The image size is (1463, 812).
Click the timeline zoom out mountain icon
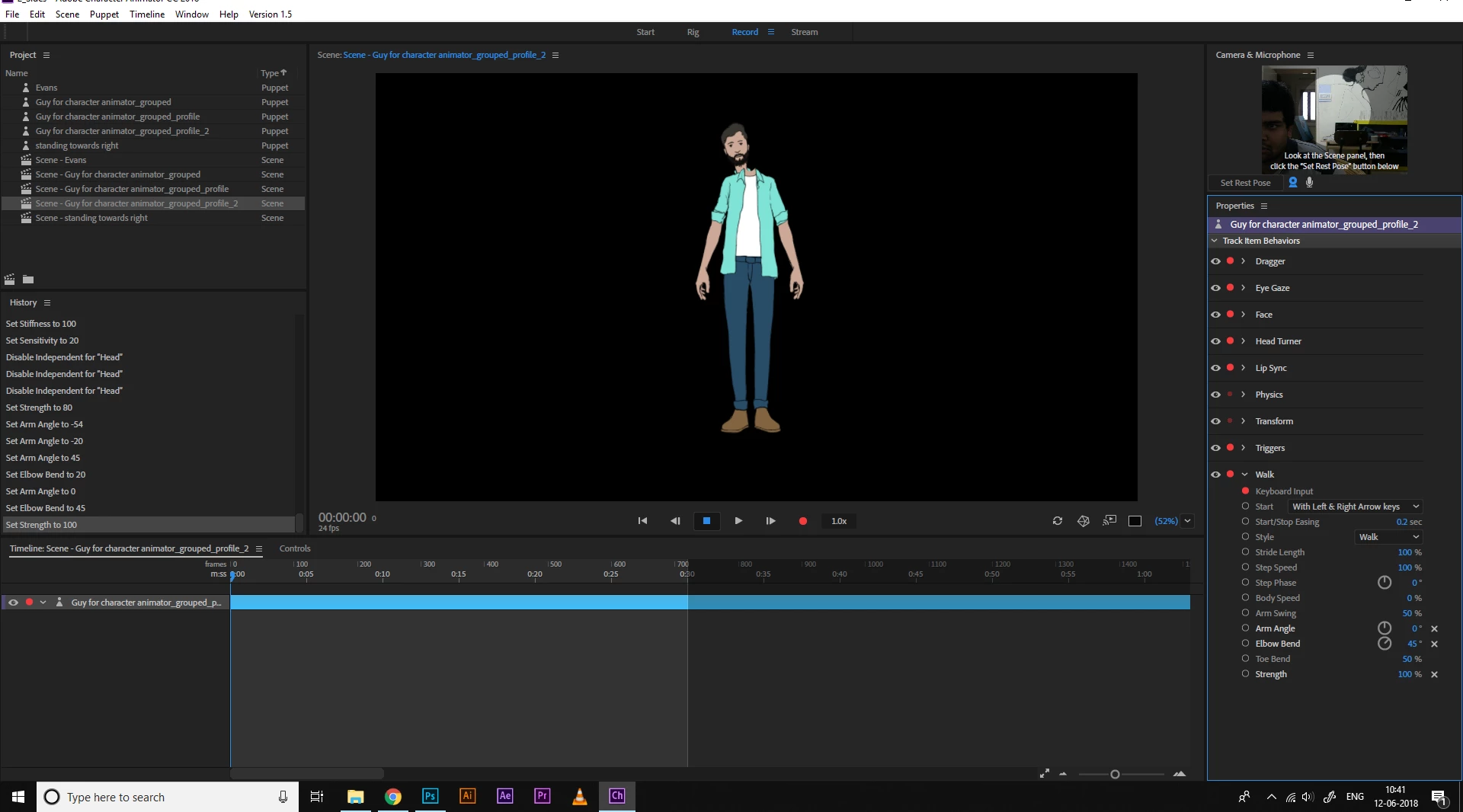click(x=1063, y=774)
